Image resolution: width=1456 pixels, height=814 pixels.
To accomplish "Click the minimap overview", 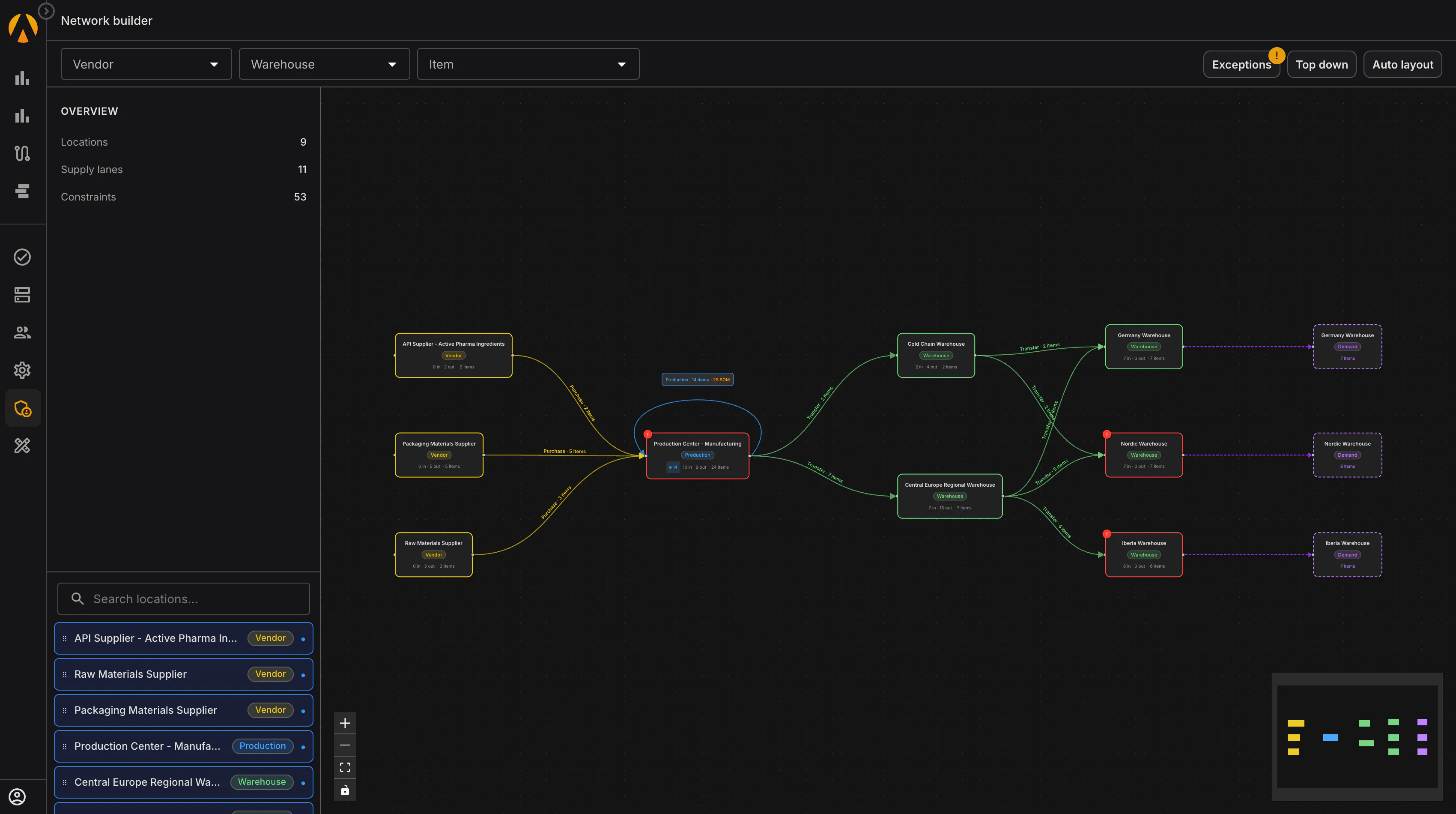I will click(1357, 736).
